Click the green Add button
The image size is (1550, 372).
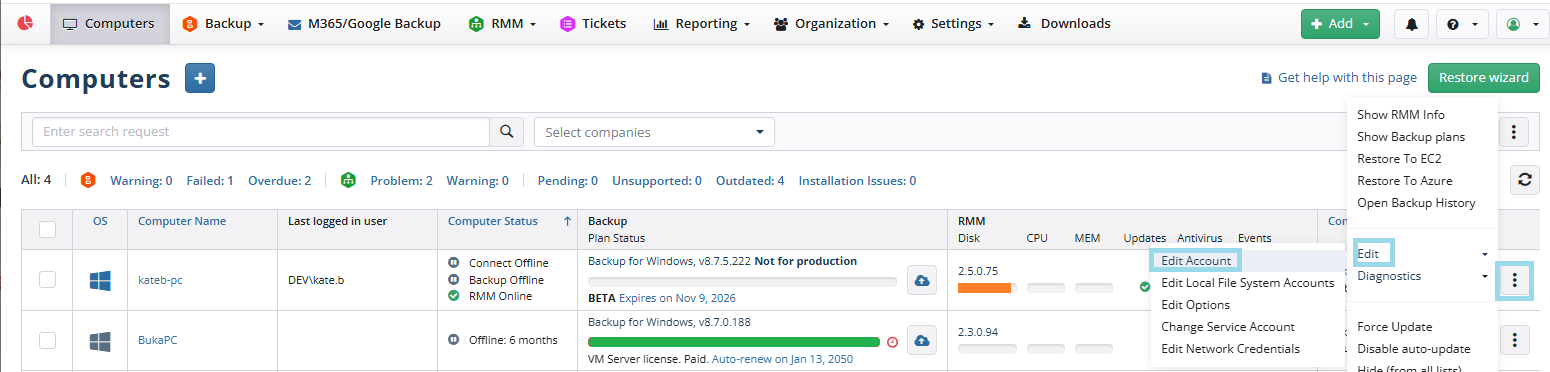click(x=1340, y=23)
